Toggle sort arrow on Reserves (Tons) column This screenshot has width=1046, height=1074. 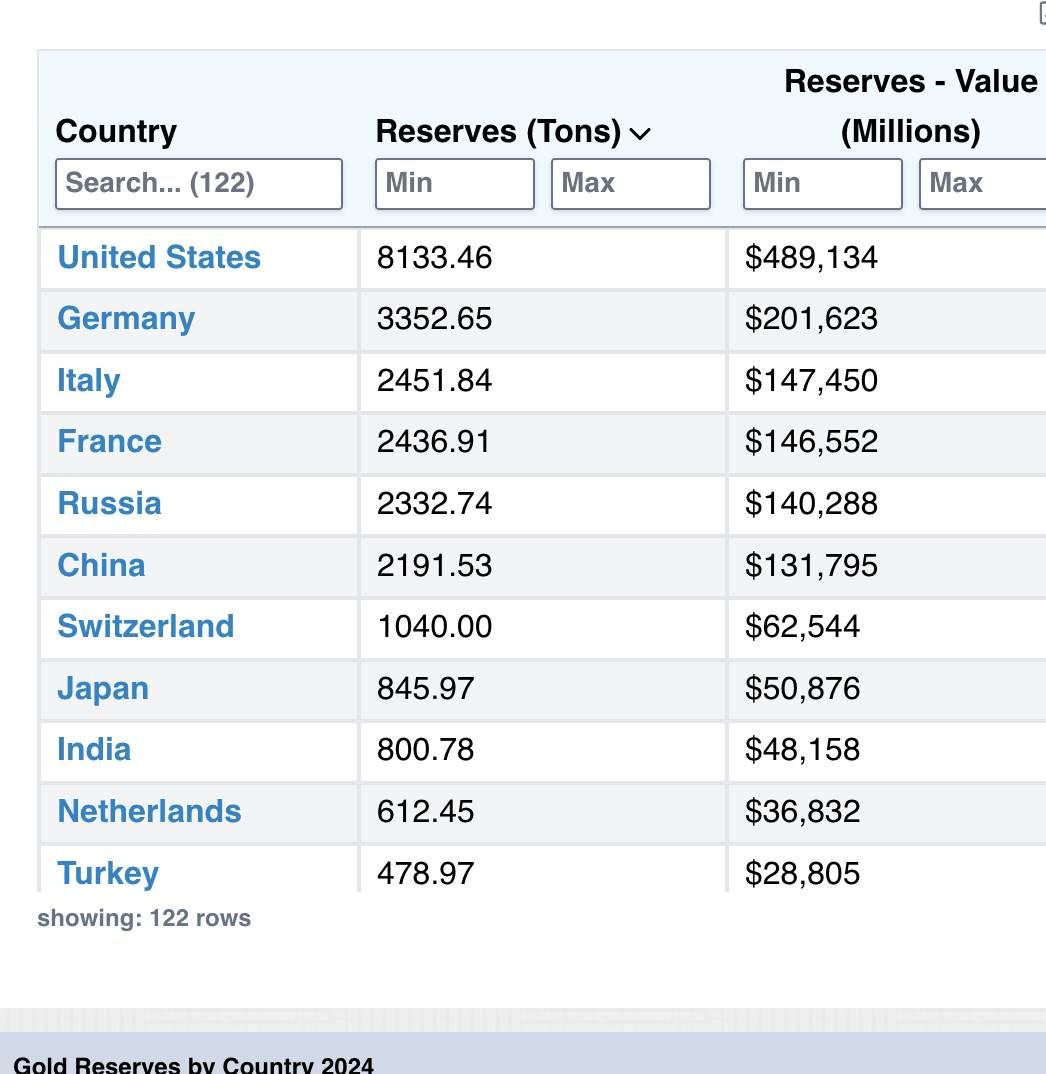(x=640, y=133)
